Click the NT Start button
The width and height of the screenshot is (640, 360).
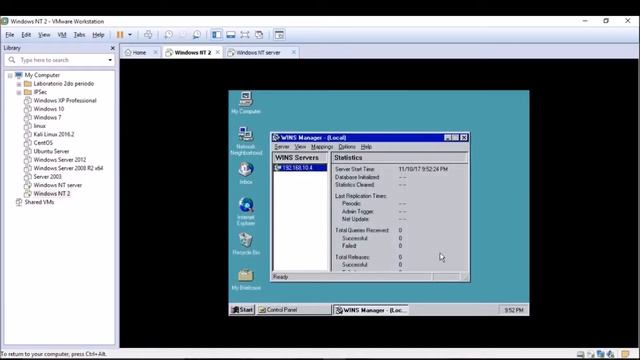coord(242,310)
